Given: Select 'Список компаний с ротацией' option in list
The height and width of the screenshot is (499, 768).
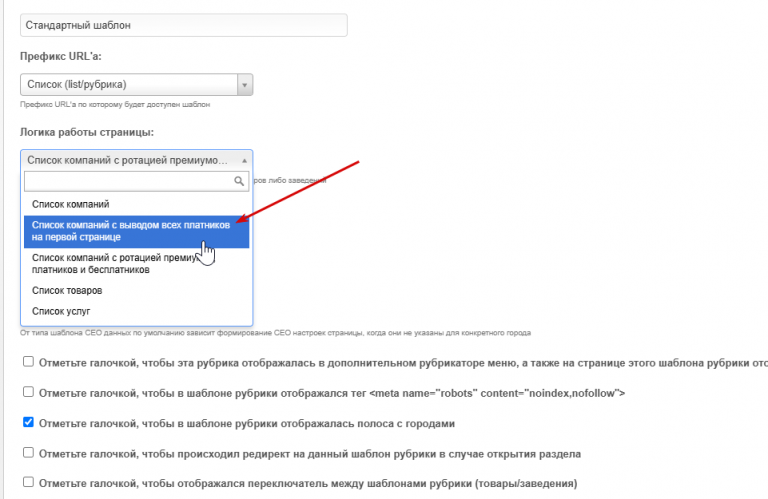Looking at the screenshot, I should 137,263.
